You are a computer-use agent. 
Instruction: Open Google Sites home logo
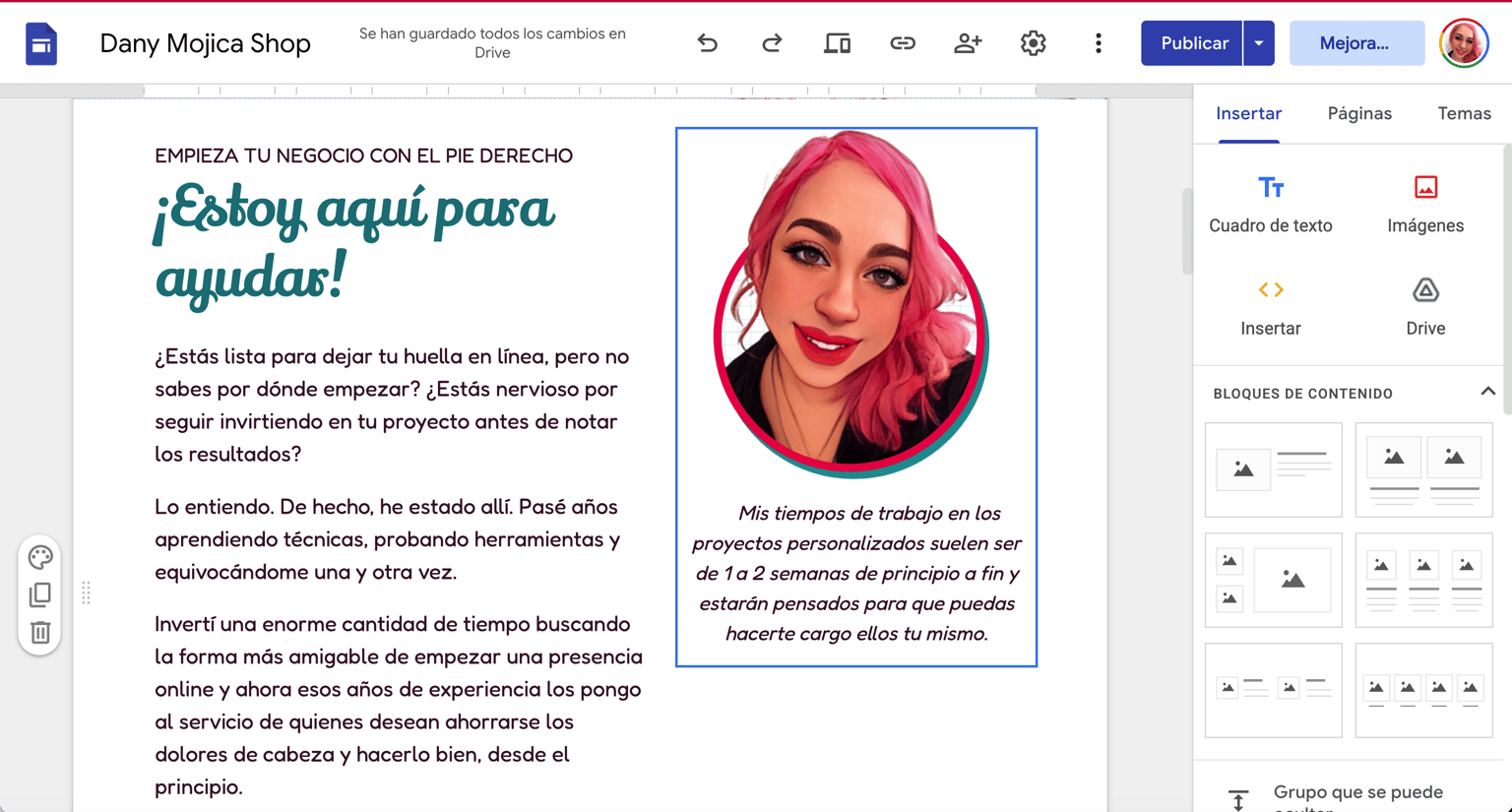coord(41,43)
